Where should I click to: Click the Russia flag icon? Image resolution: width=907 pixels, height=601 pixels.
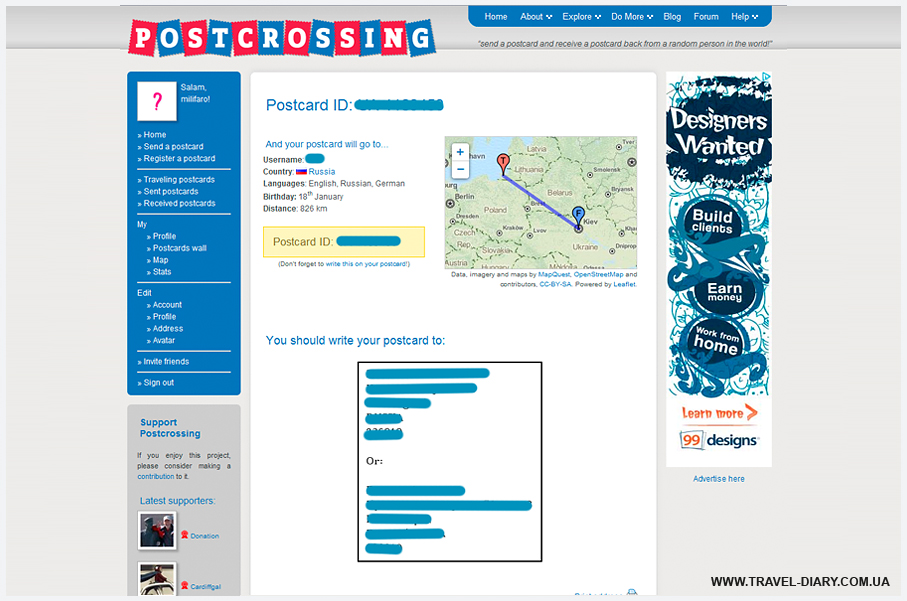coord(301,172)
